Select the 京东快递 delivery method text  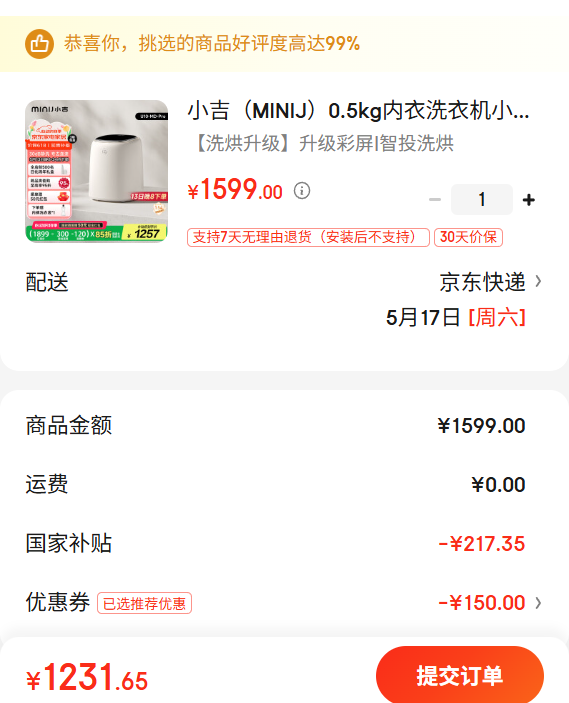click(x=482, y=282)
